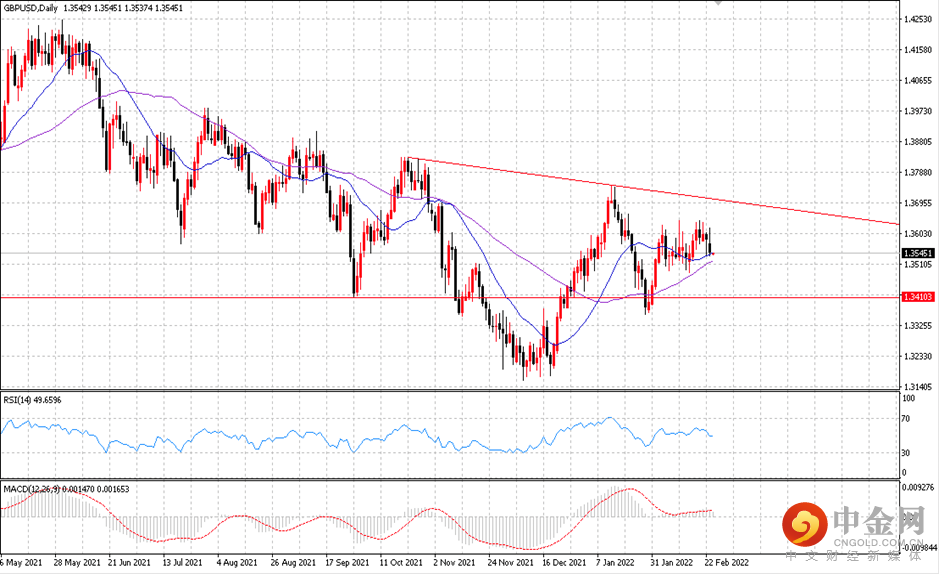Click the 1.41580 price axis label
This screenshot has height=574, width=939.
coord(917,50)
